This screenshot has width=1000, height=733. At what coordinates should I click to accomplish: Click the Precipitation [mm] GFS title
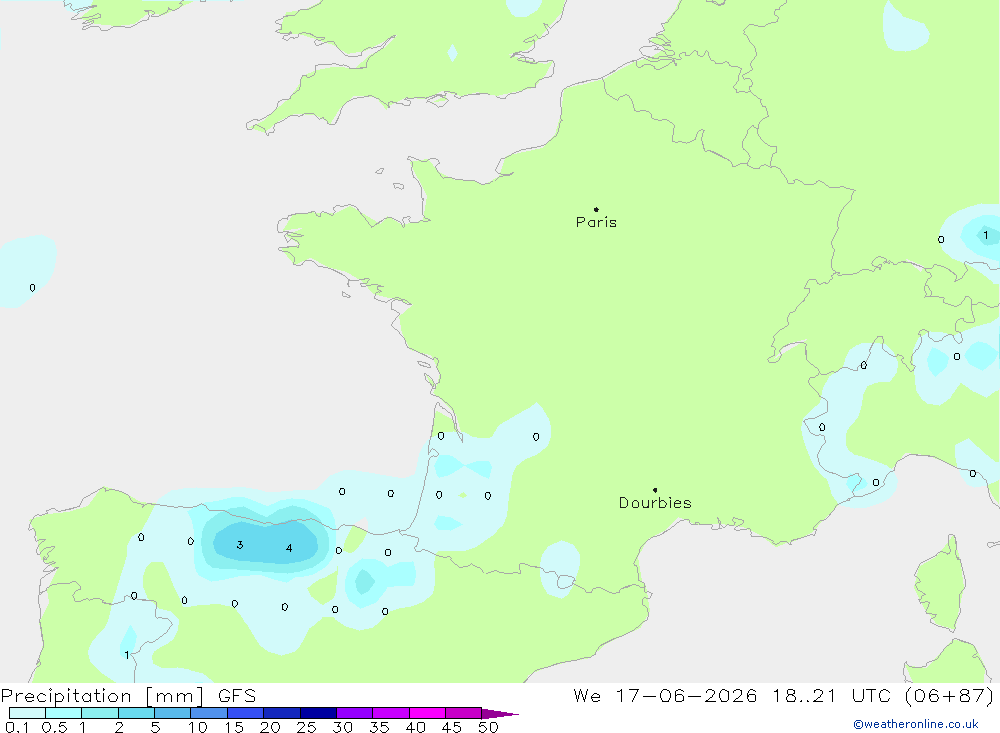click(x=128, y=695)
